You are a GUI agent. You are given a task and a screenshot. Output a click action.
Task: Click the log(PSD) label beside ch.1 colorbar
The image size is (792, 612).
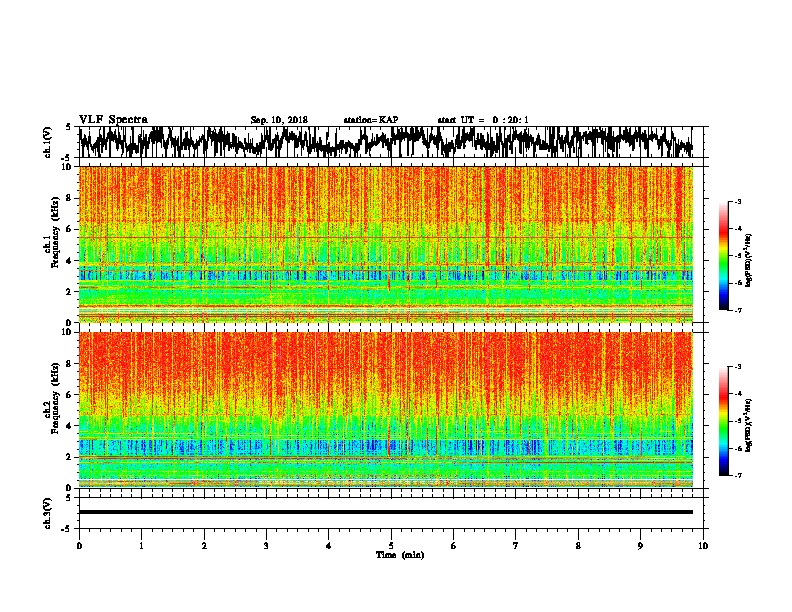(748, 261)
